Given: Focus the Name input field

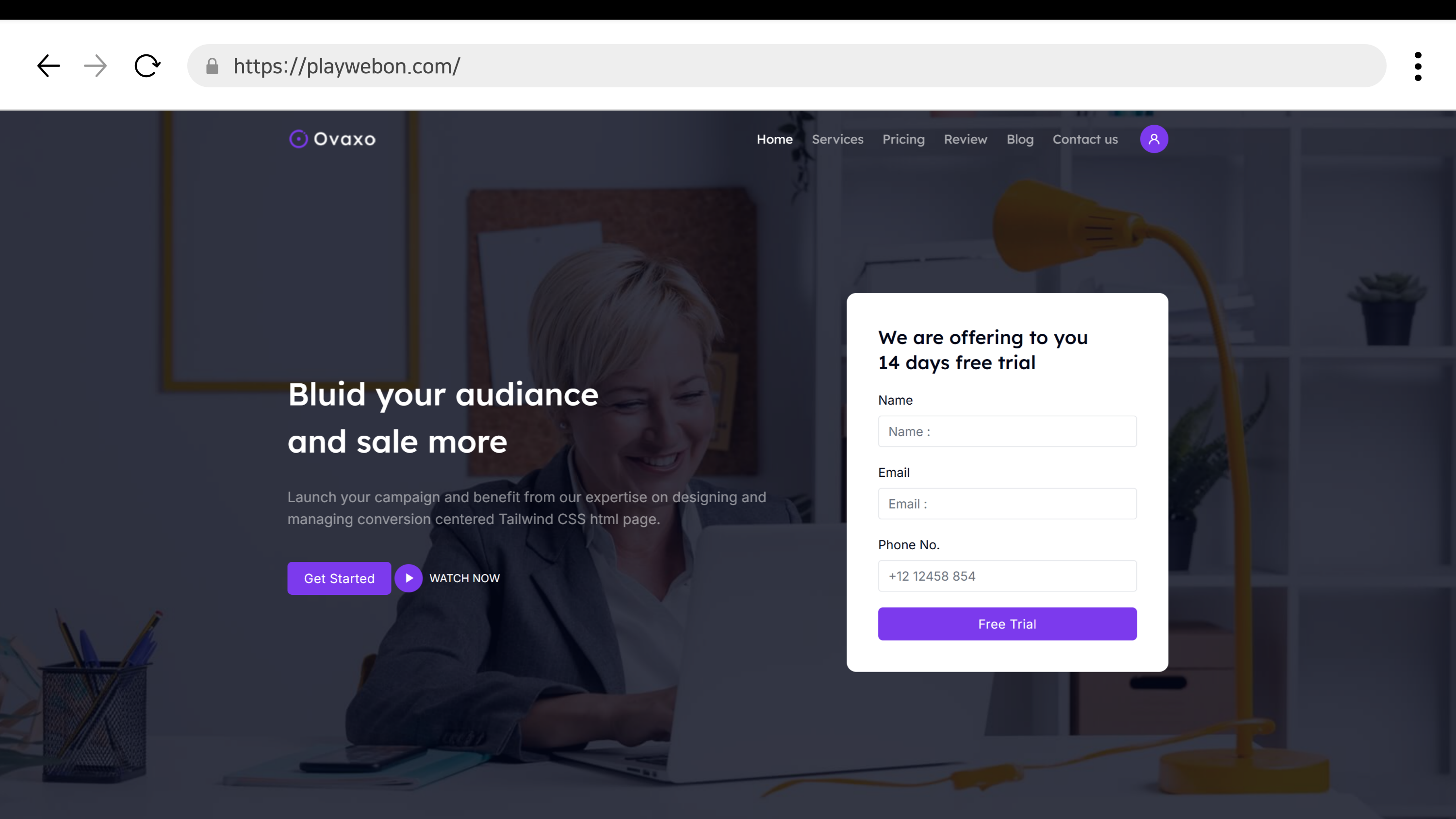Looking at the screenshot, I should click(1007, 431).
